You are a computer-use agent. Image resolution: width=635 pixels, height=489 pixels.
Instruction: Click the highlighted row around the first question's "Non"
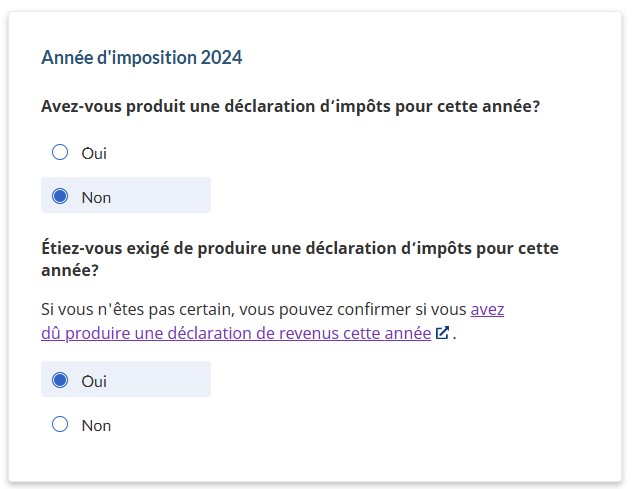click(160, 196)
